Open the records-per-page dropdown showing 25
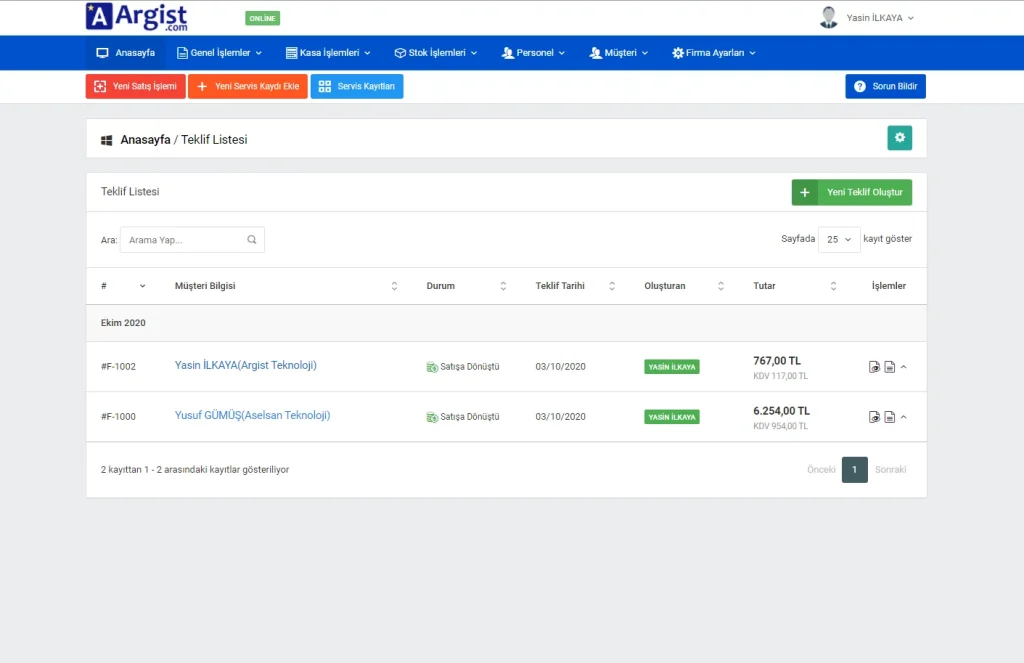 tap(838, 240)
